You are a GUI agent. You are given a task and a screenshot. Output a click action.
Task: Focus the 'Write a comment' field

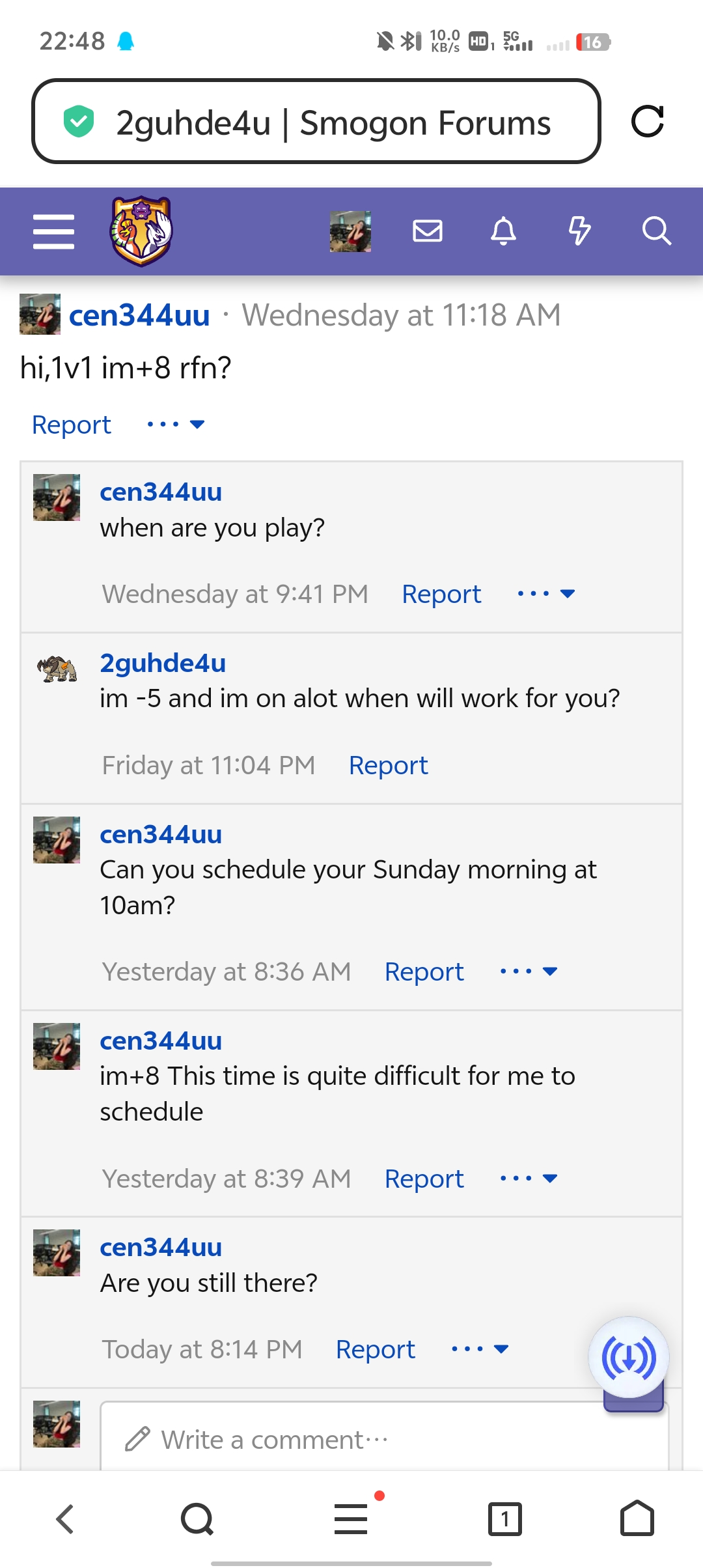click(384, 1439)
